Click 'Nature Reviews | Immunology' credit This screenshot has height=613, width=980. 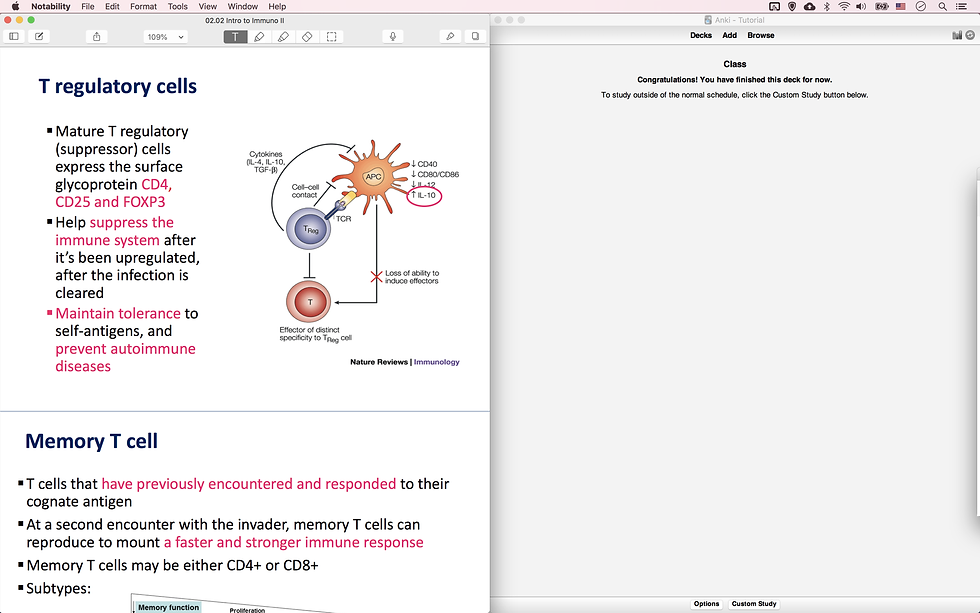(x=404, y=362)
